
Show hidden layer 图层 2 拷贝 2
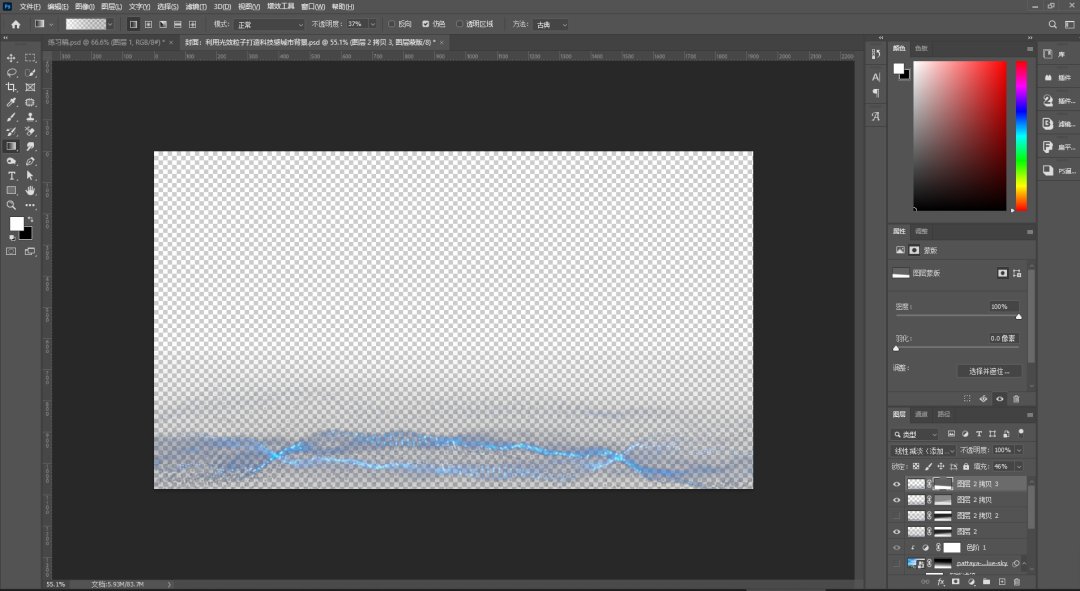[896, 515]
